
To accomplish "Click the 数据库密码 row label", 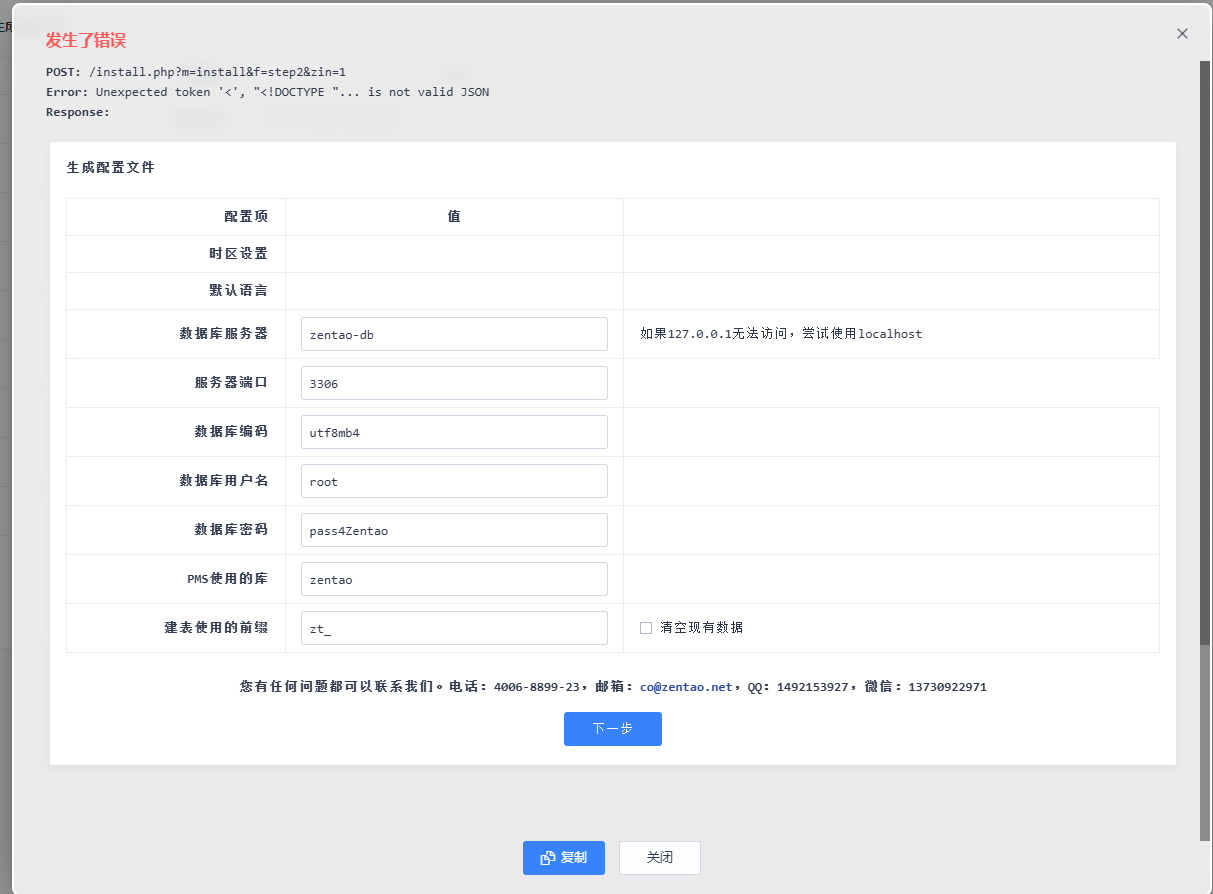I will click(x=232, y=530).
